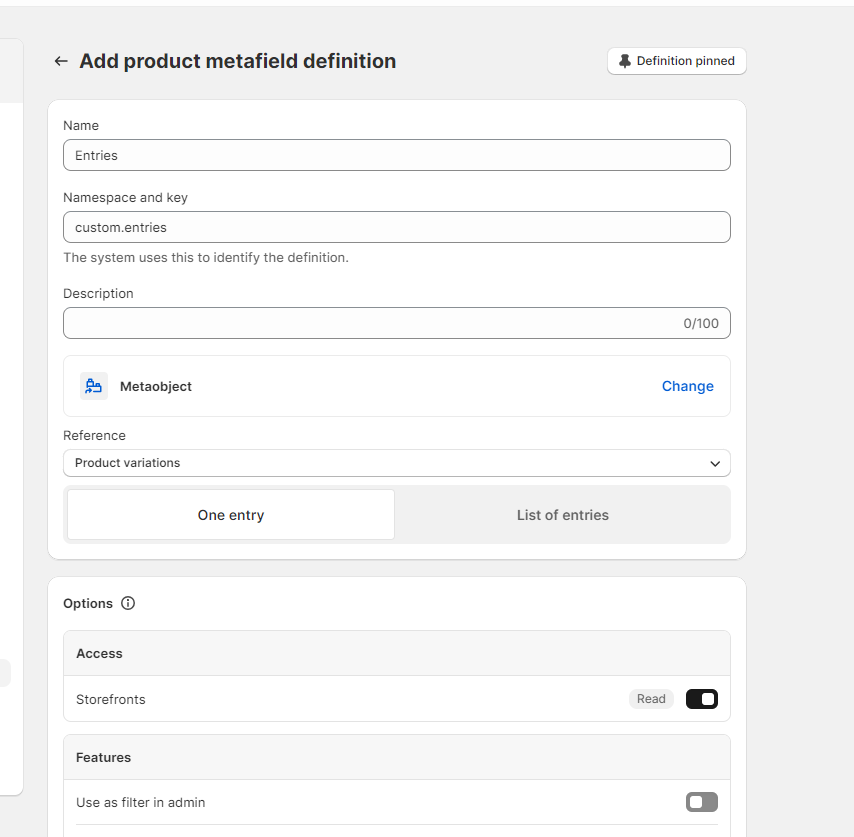Select the One entry option
854x837 pixels.
tap(231, 515)
